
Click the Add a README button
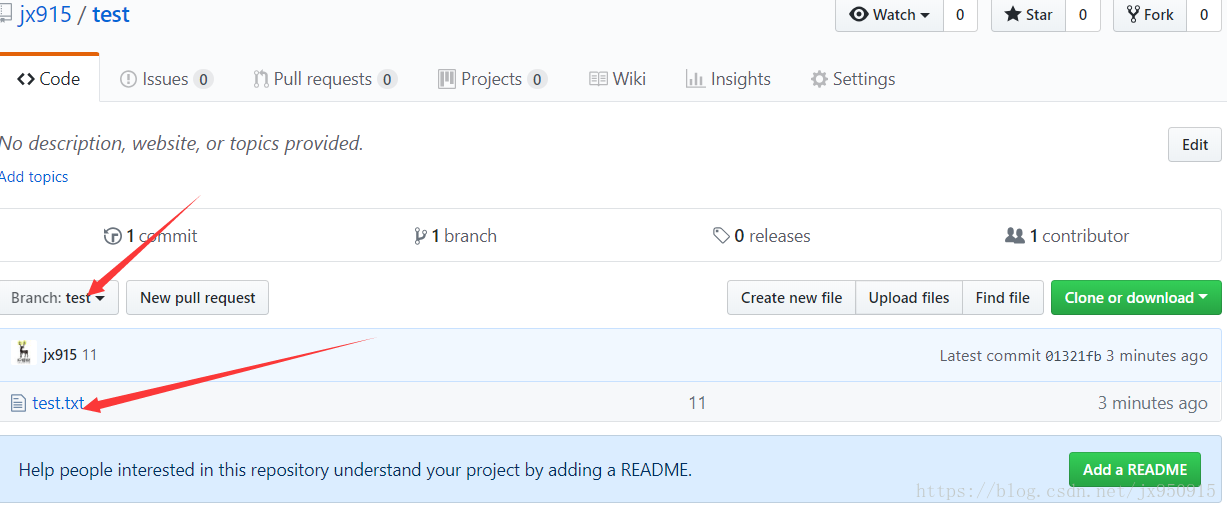1135,469
